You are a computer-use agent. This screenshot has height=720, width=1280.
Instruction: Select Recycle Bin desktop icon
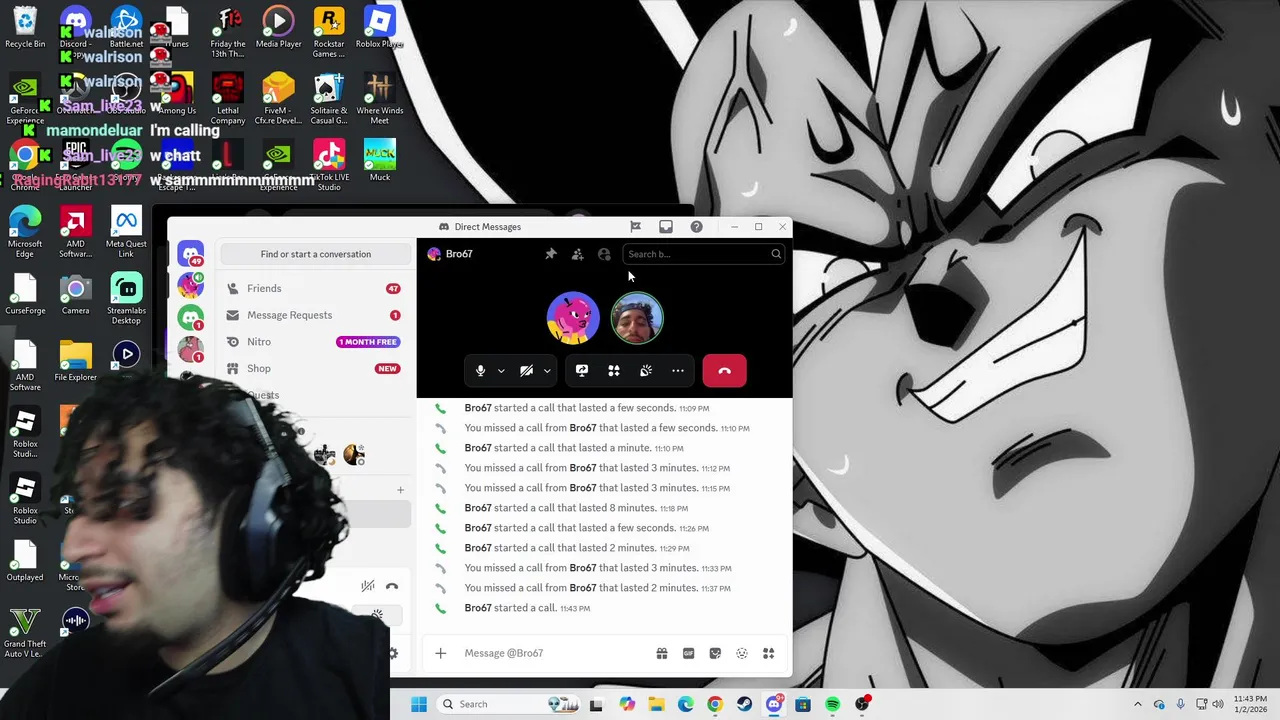pyautogui.click(x=25, y=27)
